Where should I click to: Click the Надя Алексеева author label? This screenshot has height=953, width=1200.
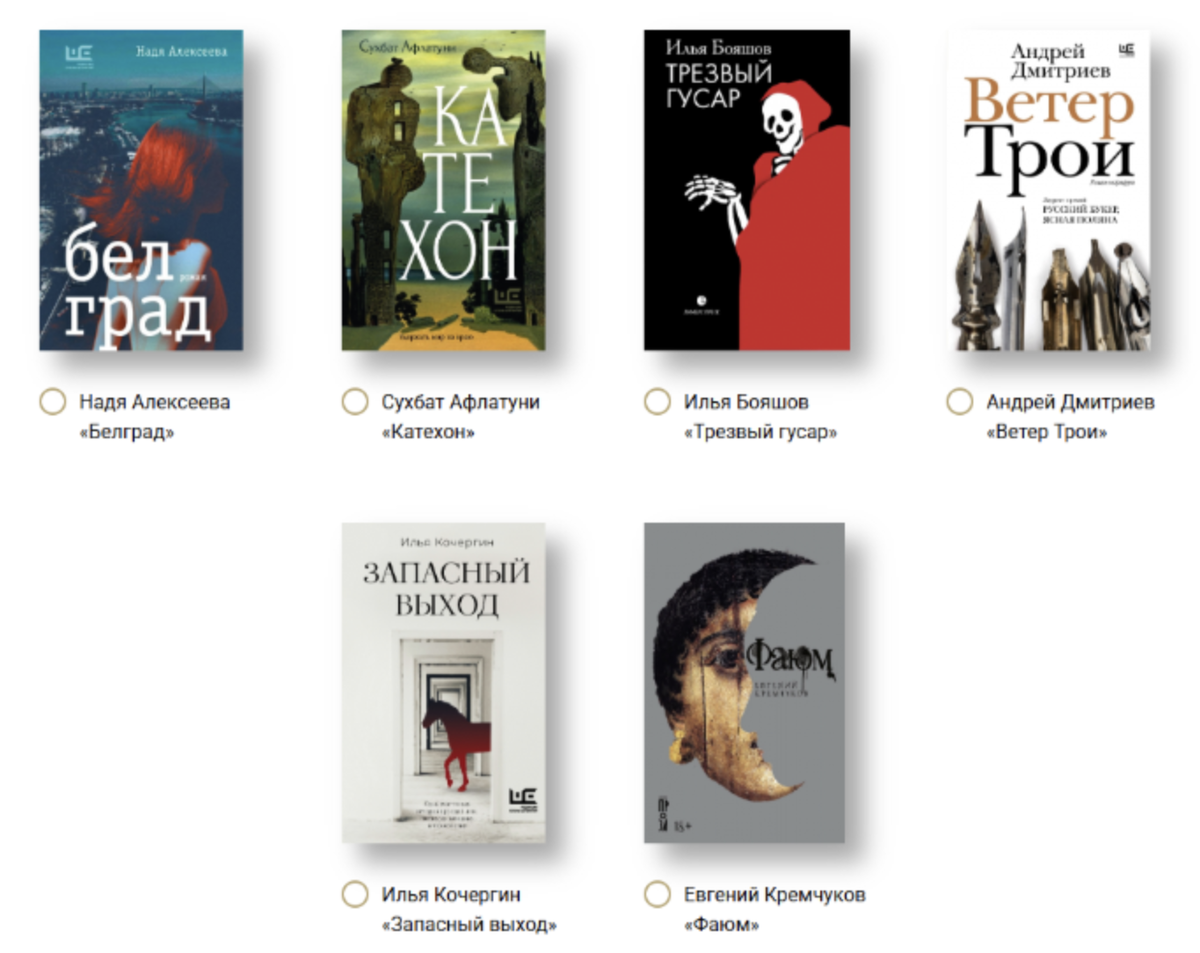pyautogui.click(x=155, y=402)
